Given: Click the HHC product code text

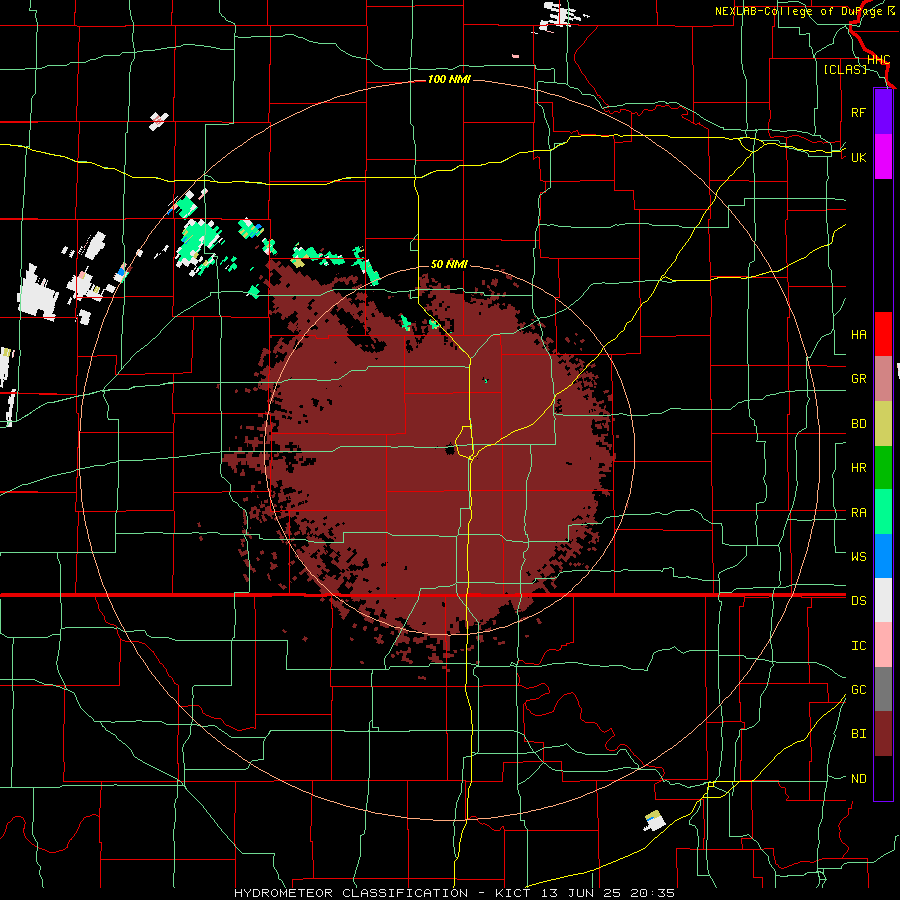Looking at the screenshot, I should tap(879, 60).
